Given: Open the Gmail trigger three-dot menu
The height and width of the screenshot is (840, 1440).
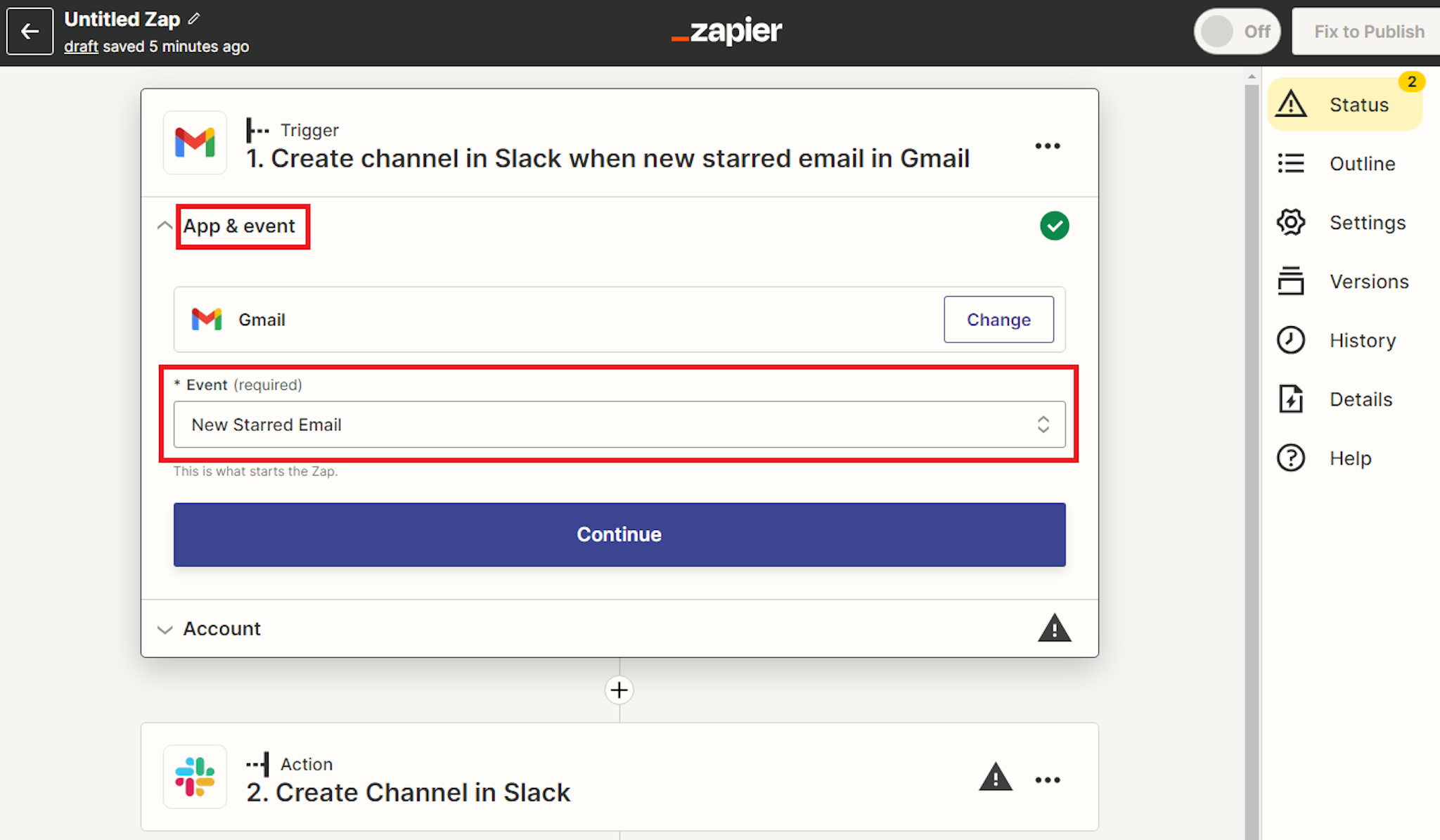Looking at the screenshot, I should coord(1047,146).
